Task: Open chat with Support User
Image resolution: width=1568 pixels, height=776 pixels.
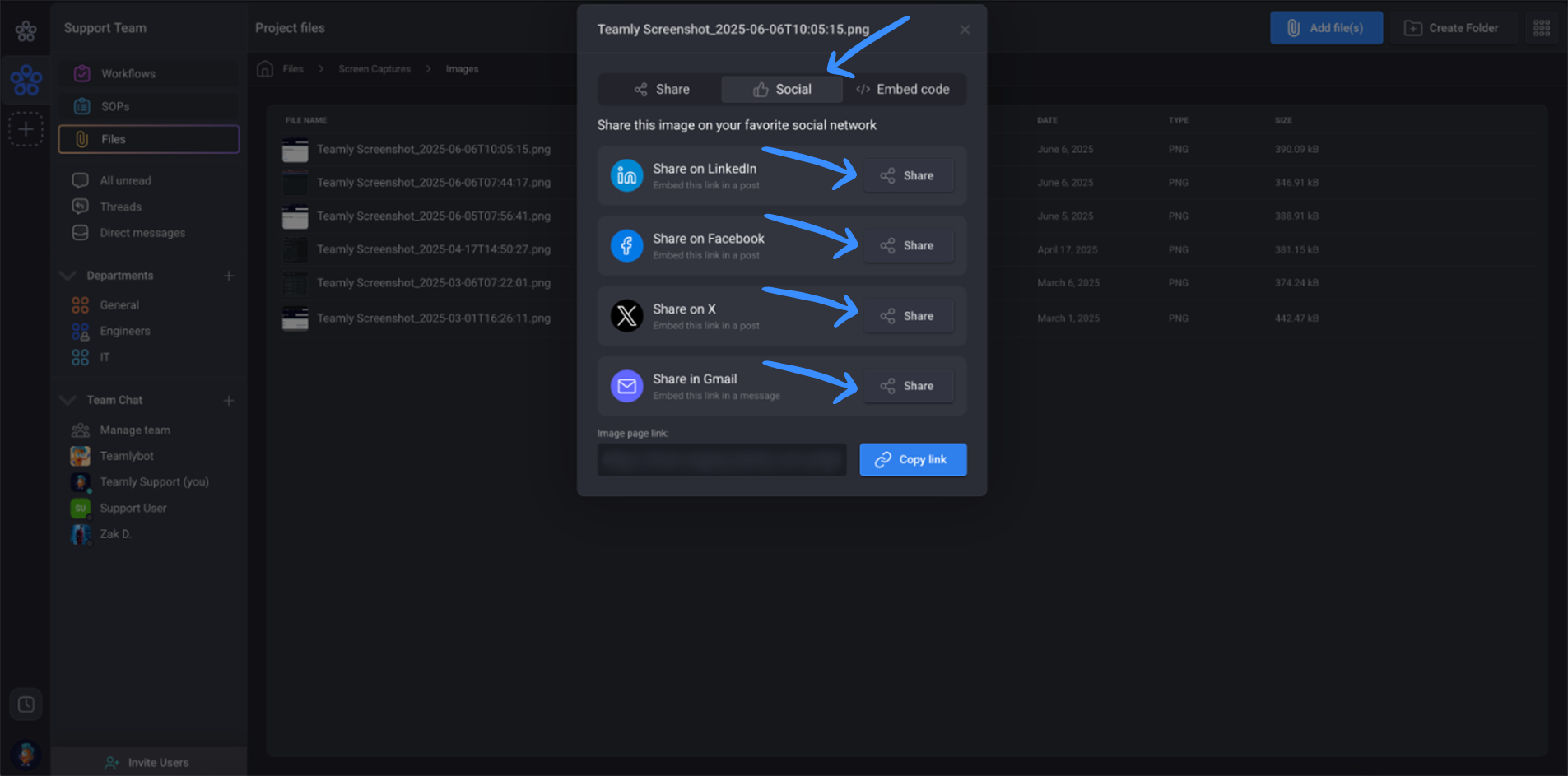Action: point(133,509)
